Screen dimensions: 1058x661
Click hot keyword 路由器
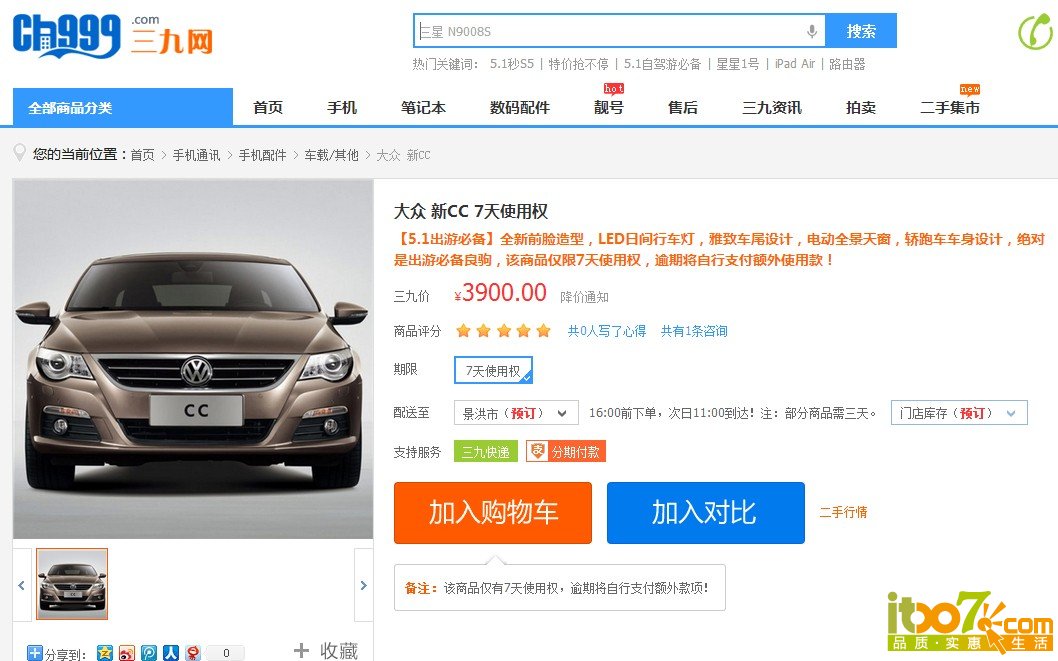tap(847, 64)
